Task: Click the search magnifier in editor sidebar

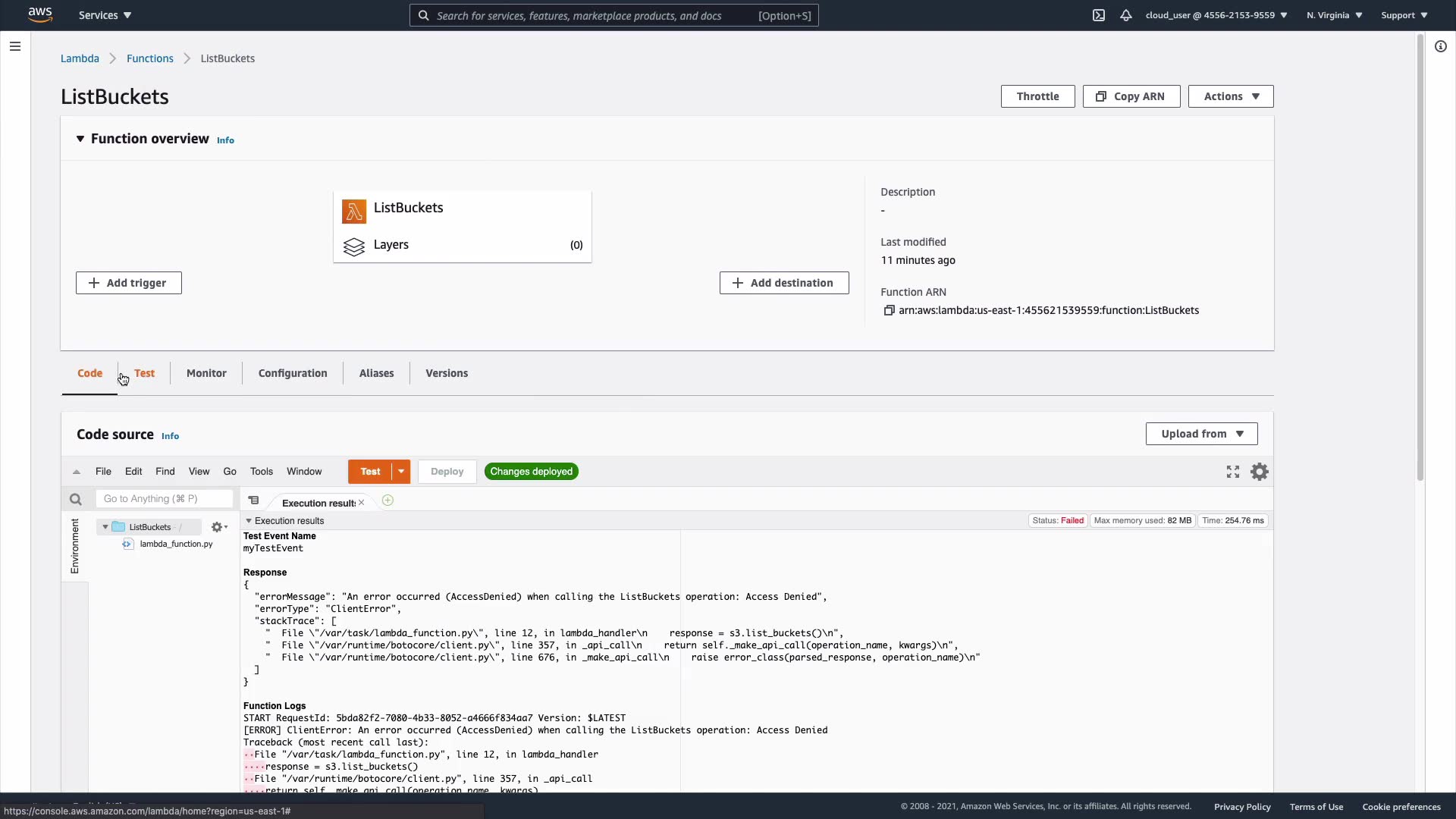Action: 75,499
